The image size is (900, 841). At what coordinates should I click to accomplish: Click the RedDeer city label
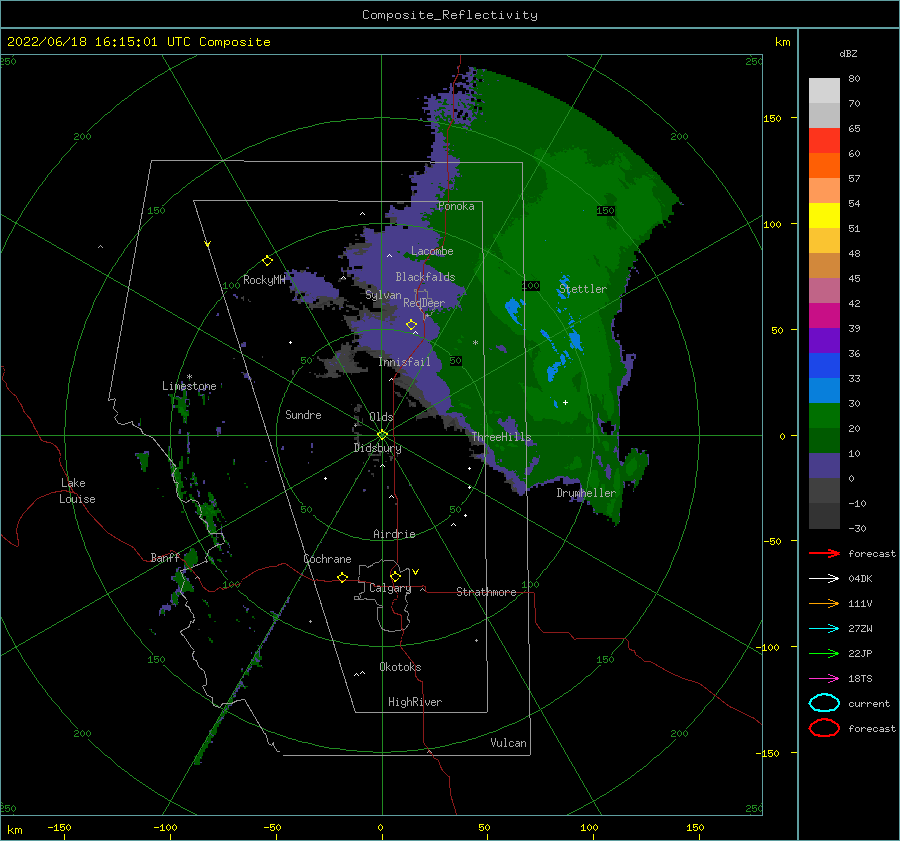(424, 303)
